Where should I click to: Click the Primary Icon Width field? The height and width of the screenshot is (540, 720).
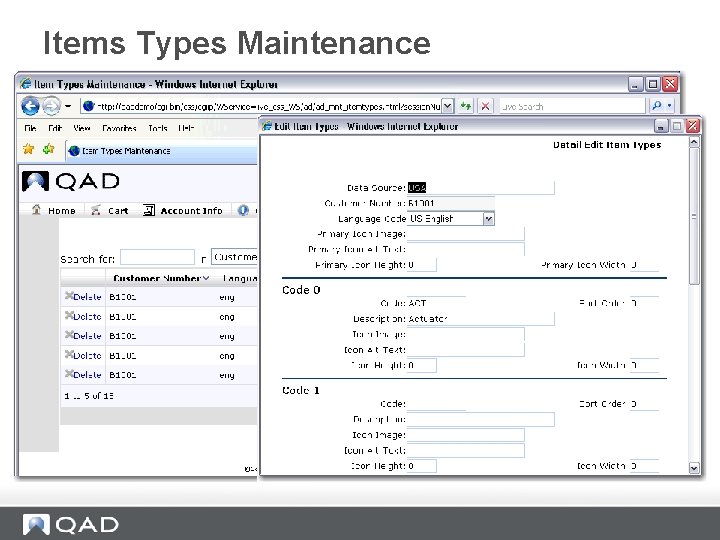point(644,264)
